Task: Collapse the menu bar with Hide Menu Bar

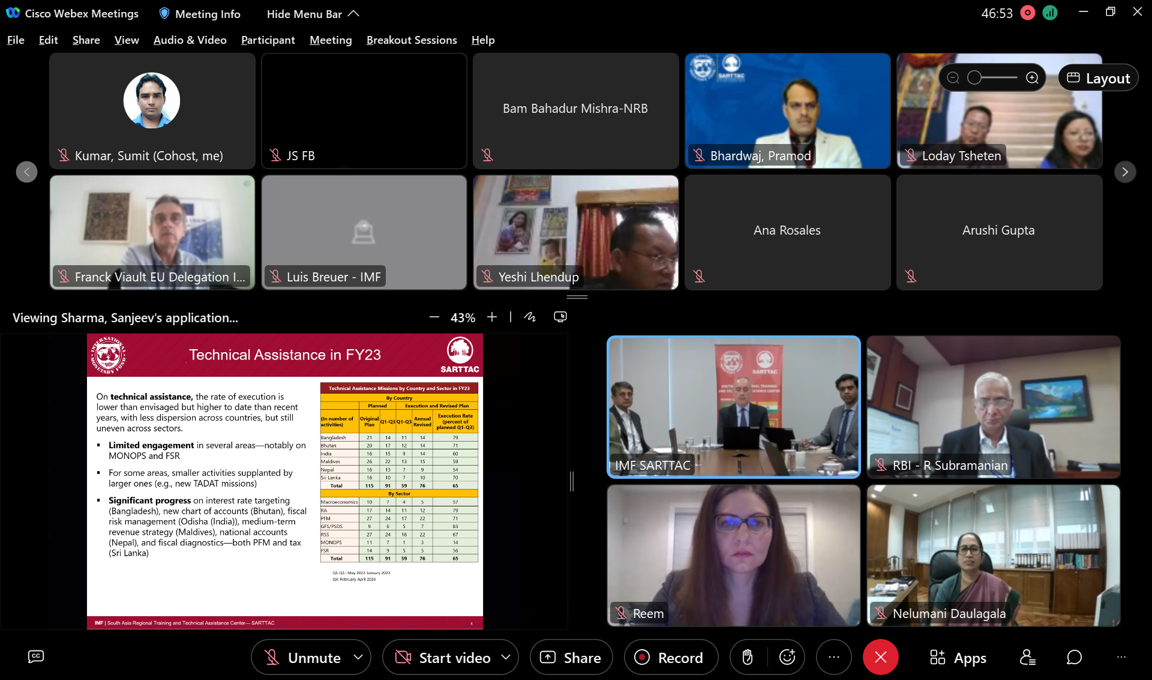Action: click(313, 14)
